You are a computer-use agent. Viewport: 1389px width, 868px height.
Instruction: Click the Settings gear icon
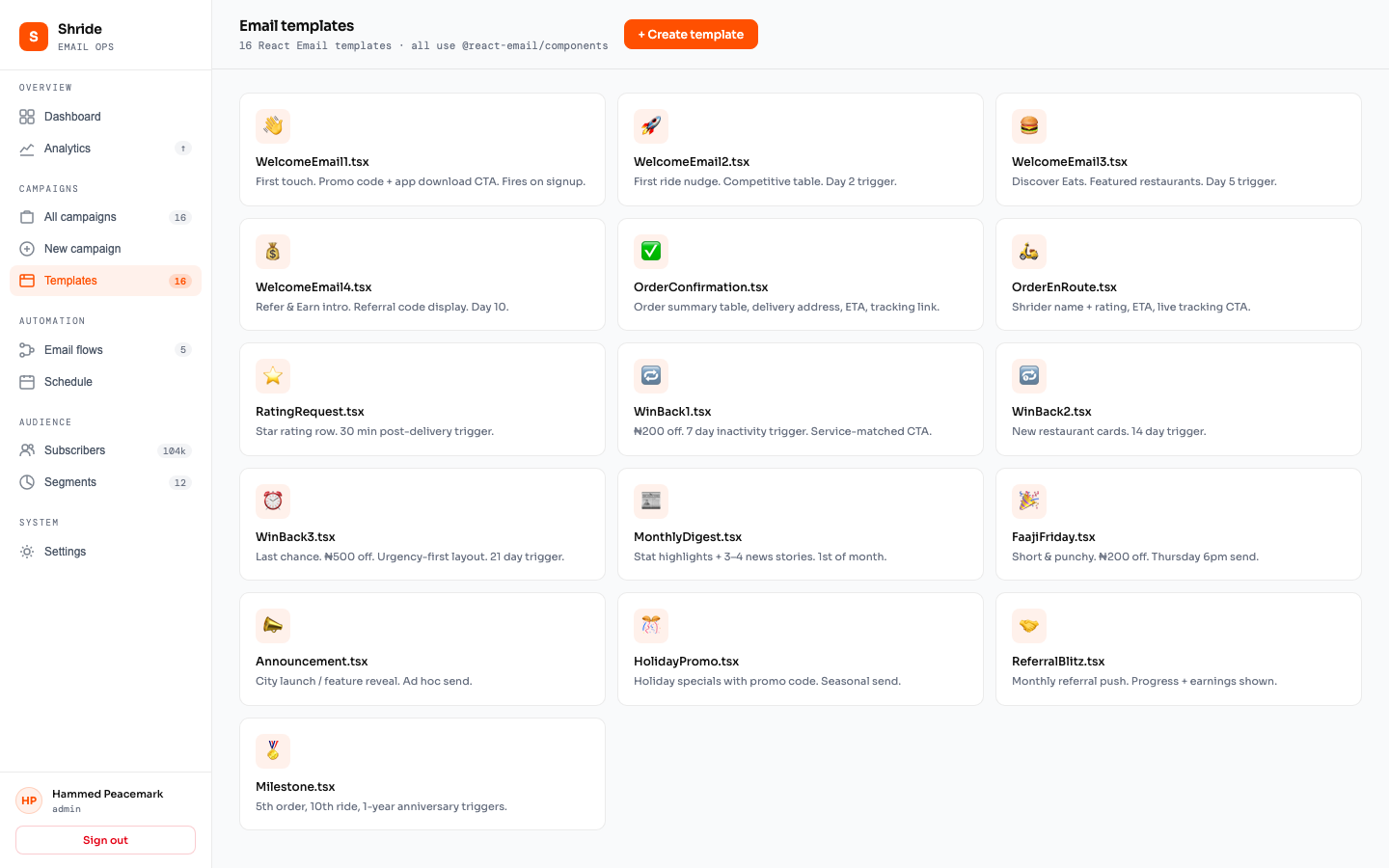(x=27, y=551)
